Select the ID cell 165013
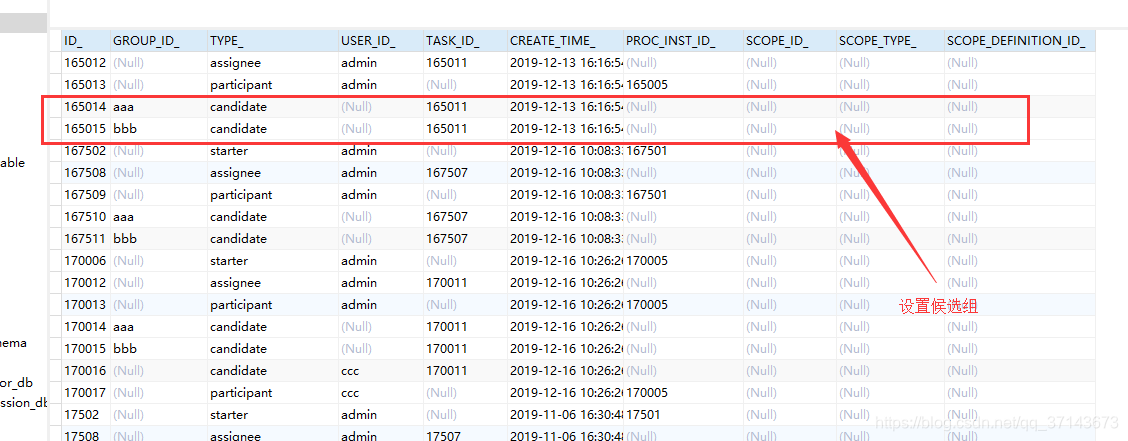Viewport: 1128px width, 441px height. click(x=86, y=85)
